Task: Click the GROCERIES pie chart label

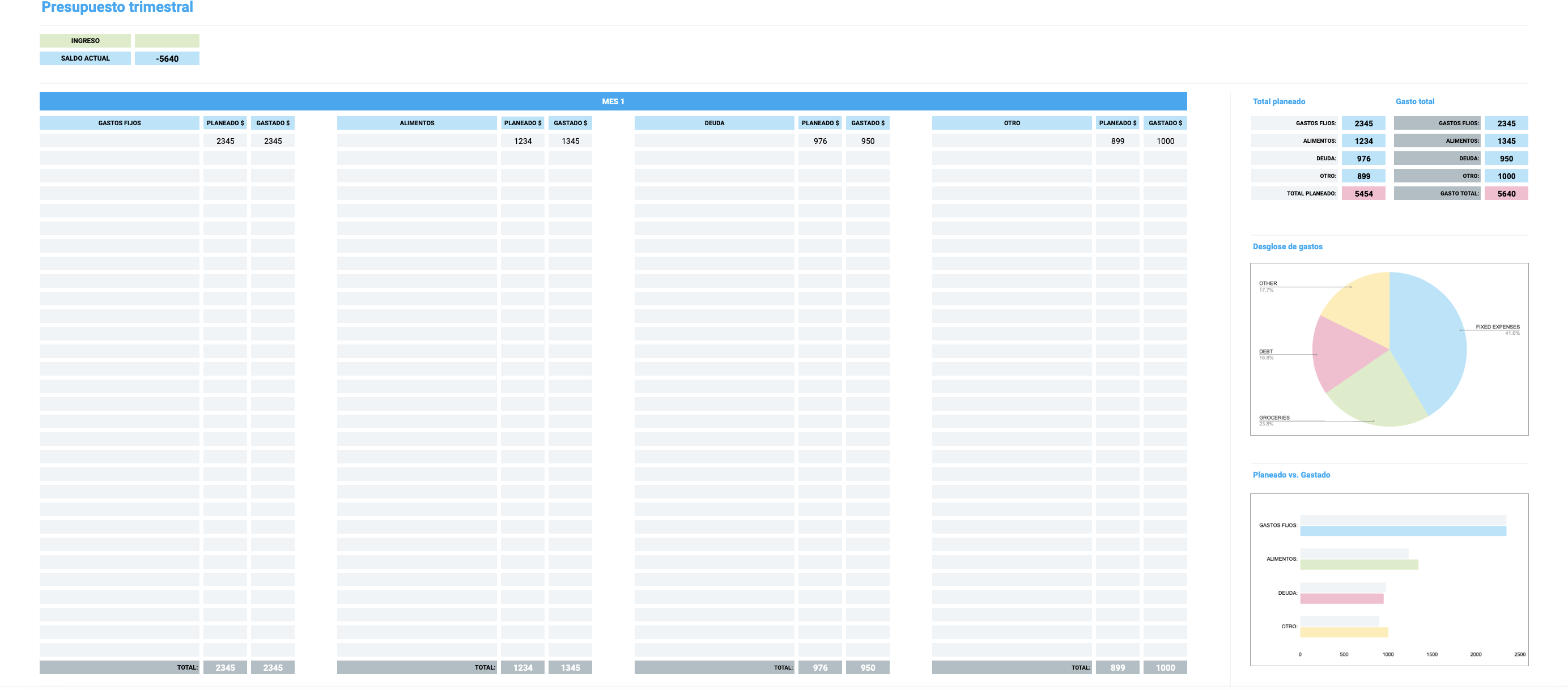Action: [1274, 418]
